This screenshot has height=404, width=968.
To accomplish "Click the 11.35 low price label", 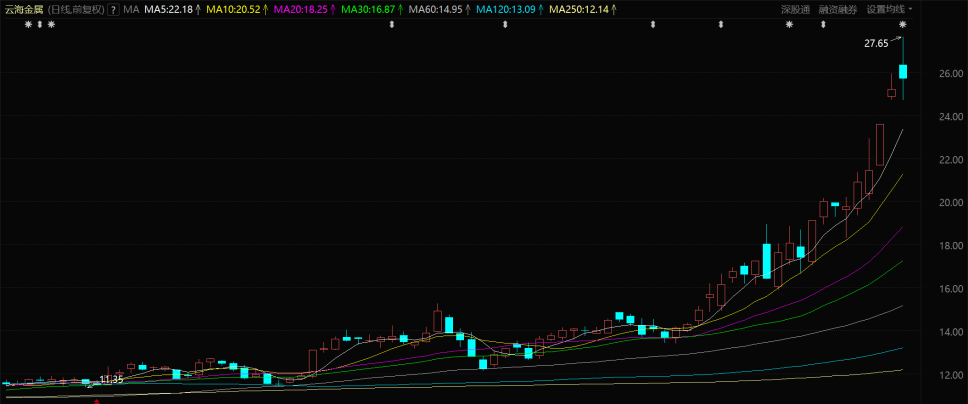I will pos(112,380).
